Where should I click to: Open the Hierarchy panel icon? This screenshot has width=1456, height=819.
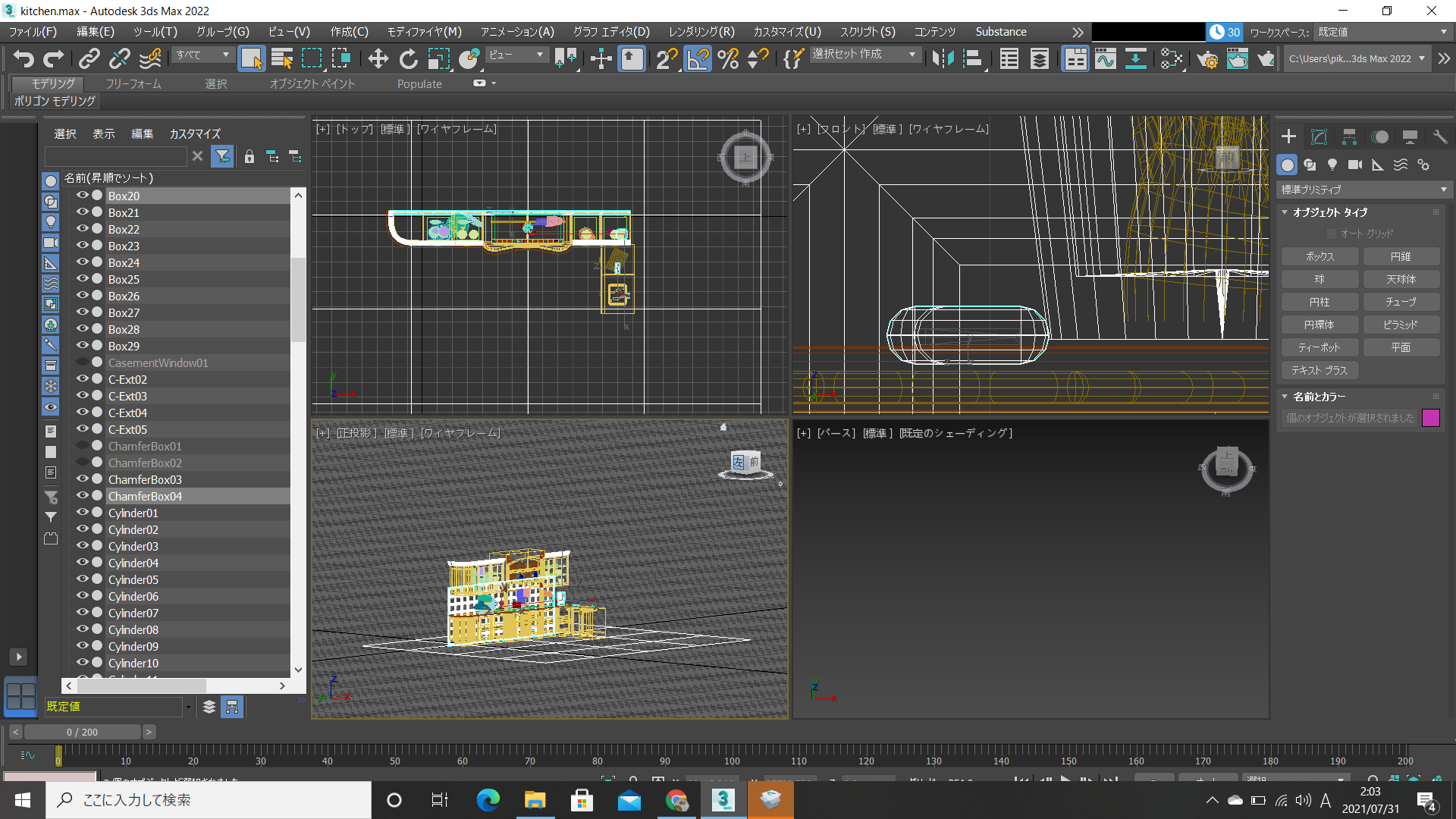pyautogui.click(x=1349, y=136)
